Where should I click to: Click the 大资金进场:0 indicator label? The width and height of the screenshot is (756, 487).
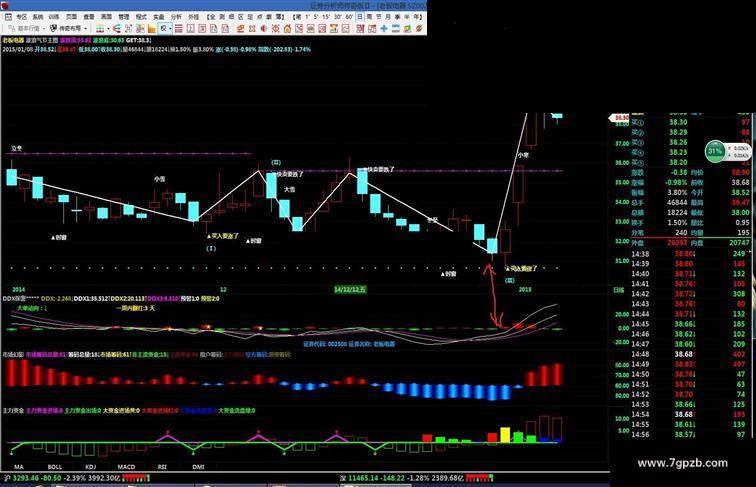121,411
